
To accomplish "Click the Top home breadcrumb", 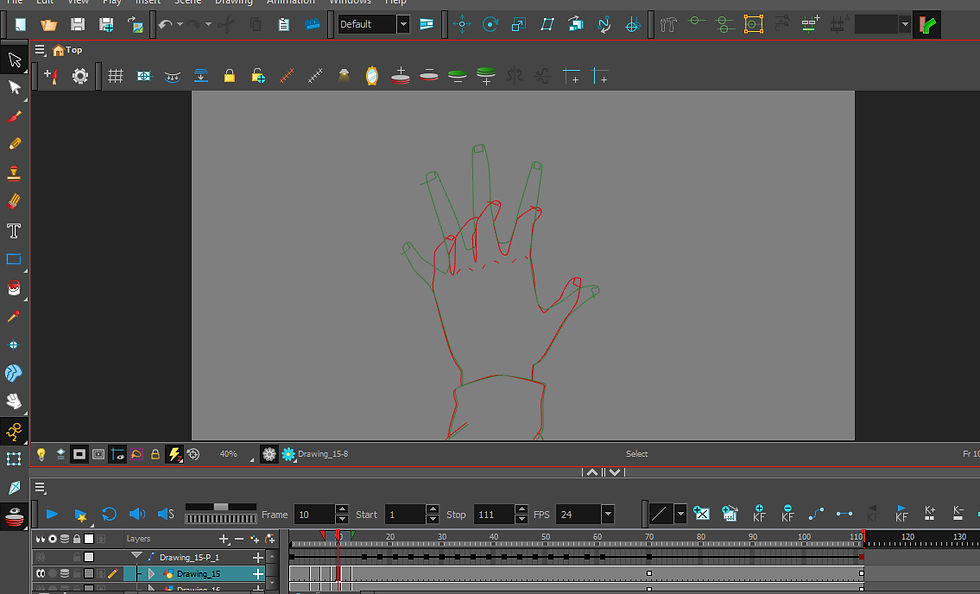I will coord(68,50).
